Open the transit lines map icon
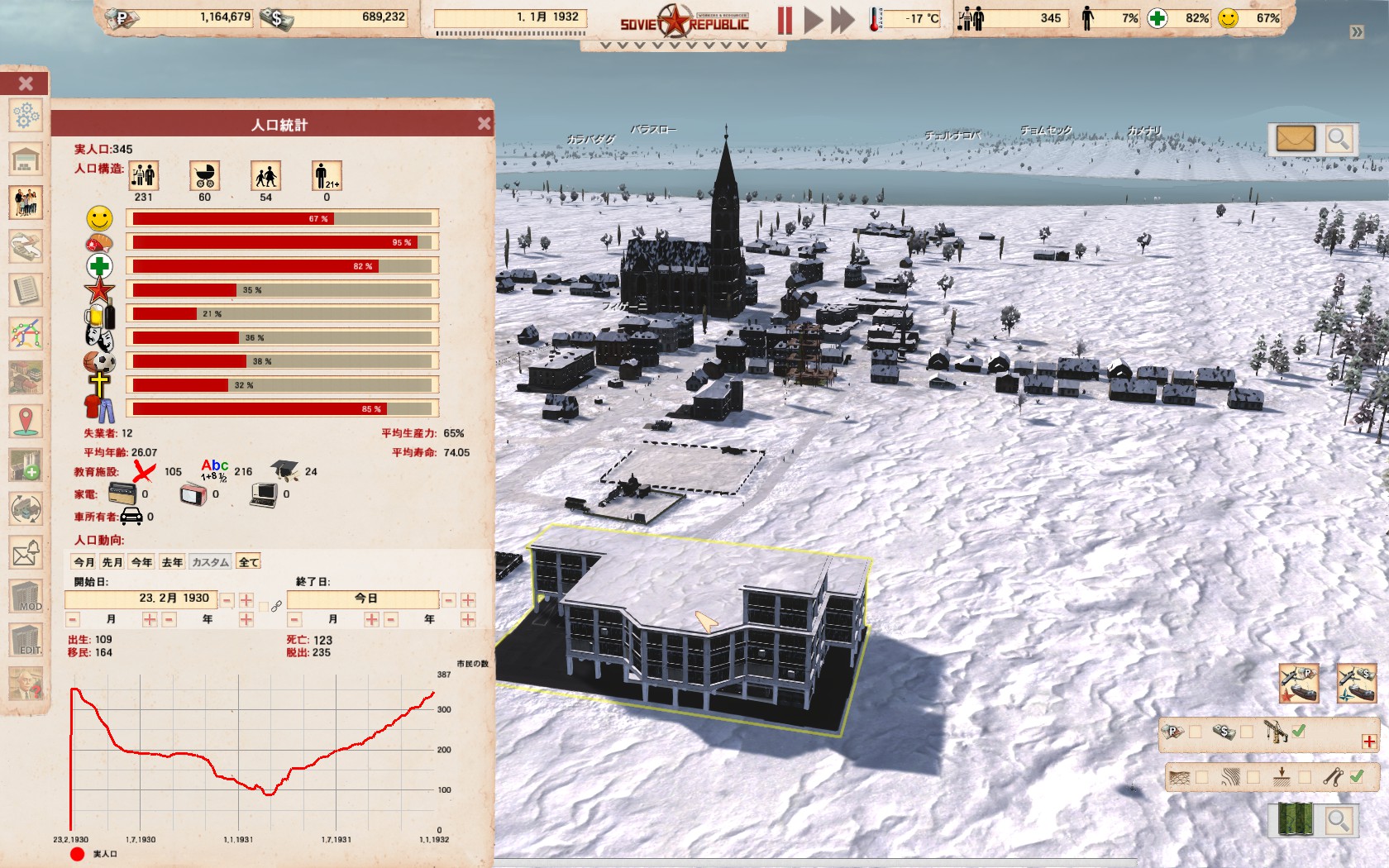1389x868 pixels. pyautogui.click(x=26, y=334)
